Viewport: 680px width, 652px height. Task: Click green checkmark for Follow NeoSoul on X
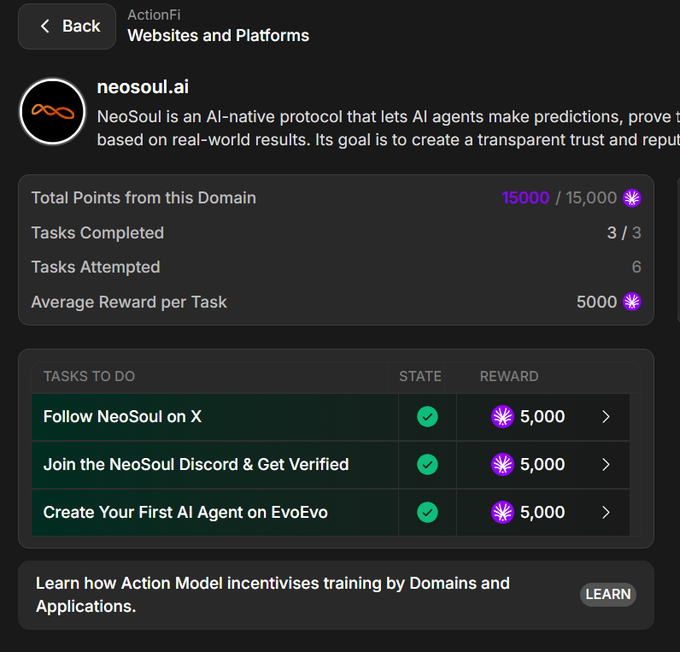427,417
